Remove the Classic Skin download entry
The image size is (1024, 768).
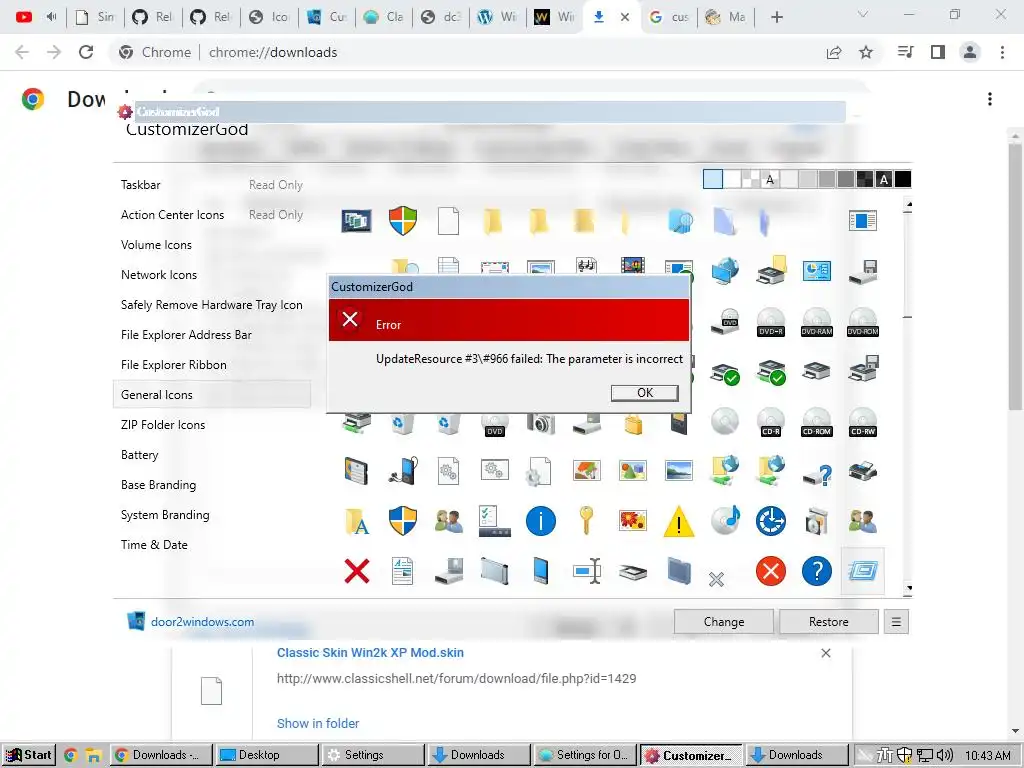pyautogui.click(x=825, y=653)
